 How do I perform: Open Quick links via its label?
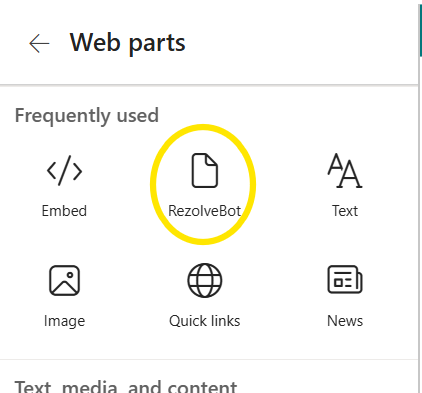(x=204, y=321)
